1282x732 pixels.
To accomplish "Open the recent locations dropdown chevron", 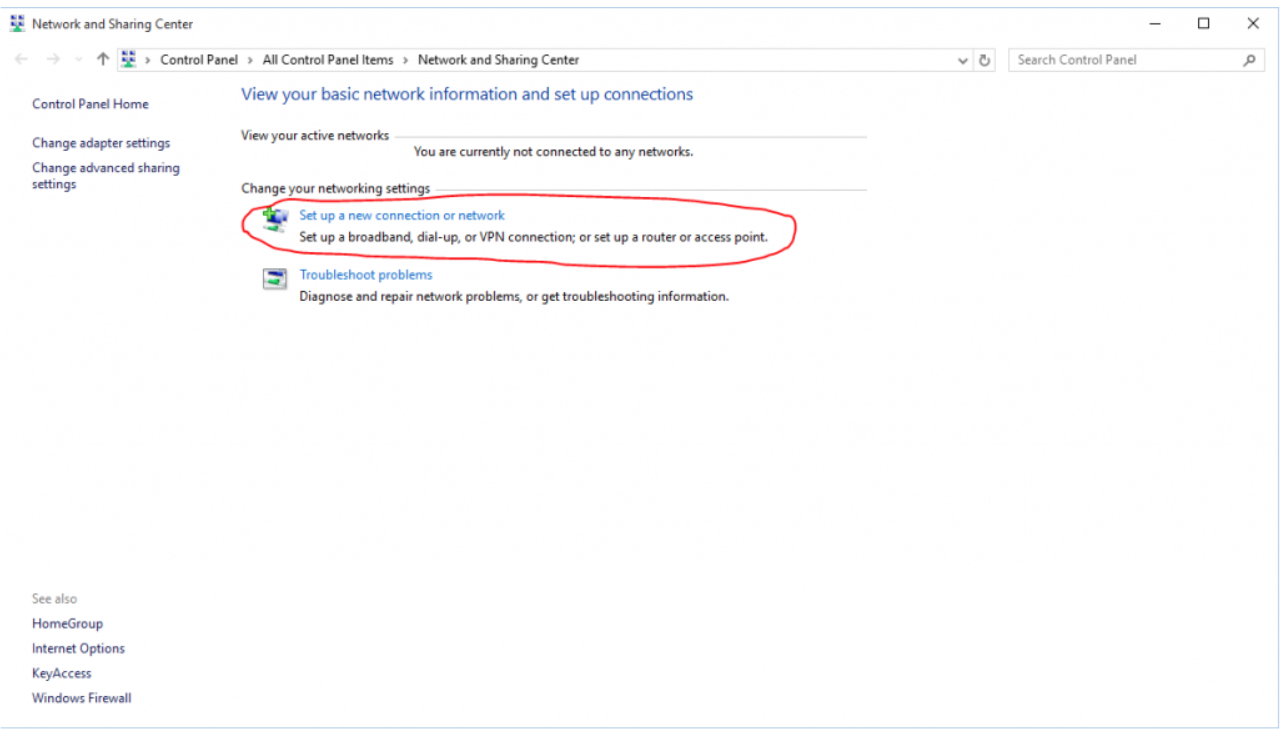I will [79, 60].
